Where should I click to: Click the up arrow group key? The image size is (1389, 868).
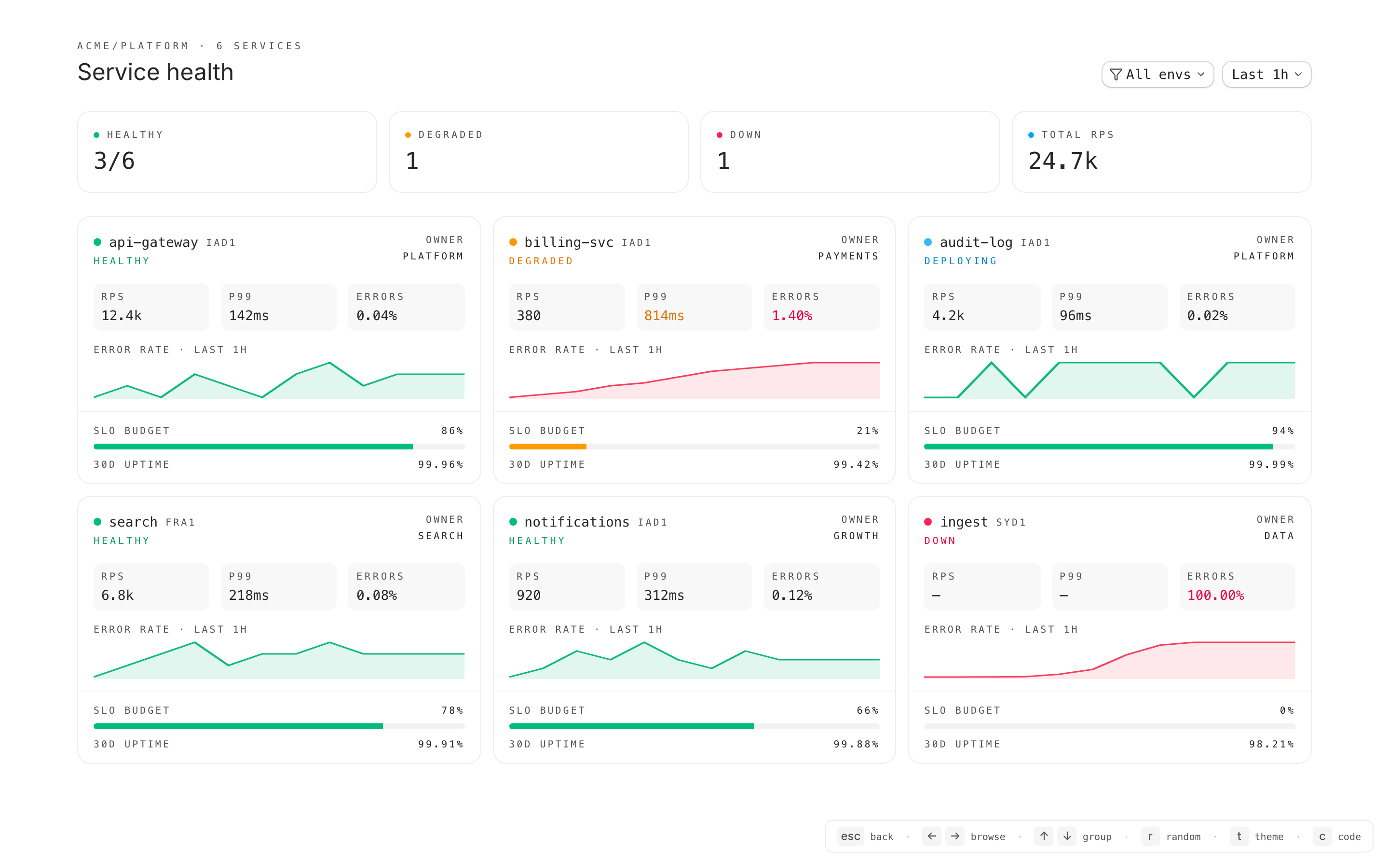coord(1044,836)
